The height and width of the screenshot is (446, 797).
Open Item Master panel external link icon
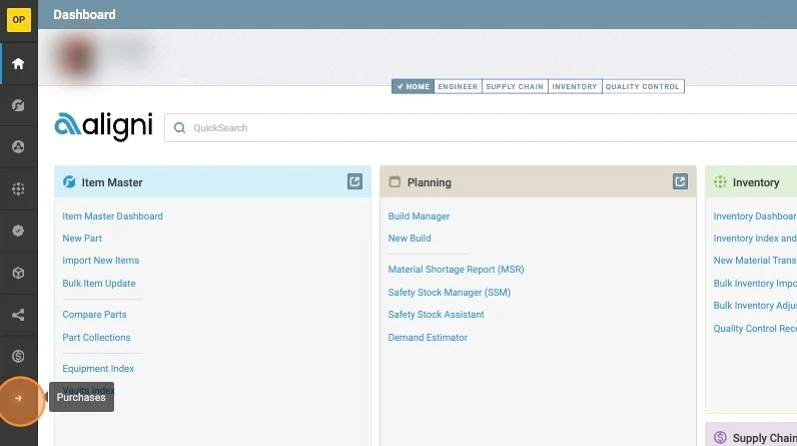point(355,182)
